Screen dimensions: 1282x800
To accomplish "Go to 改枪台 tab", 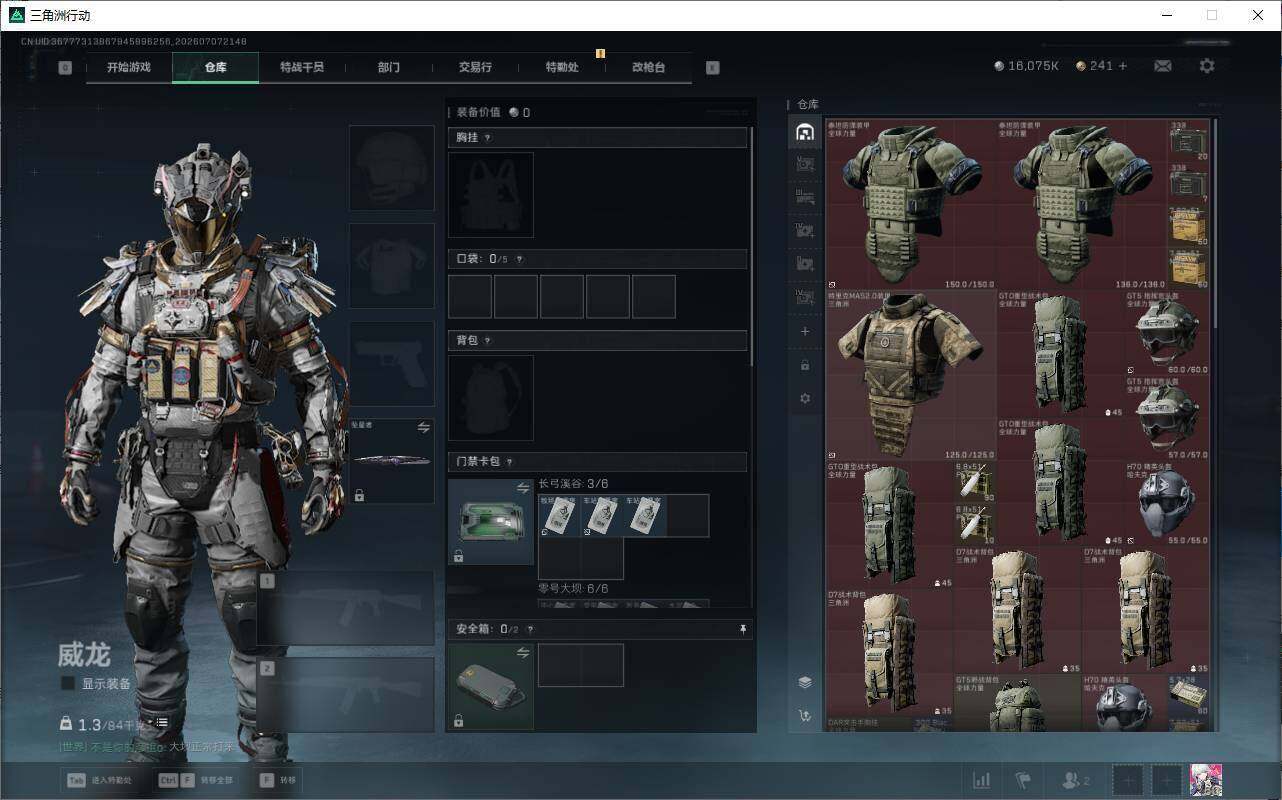I will (648, 67).
